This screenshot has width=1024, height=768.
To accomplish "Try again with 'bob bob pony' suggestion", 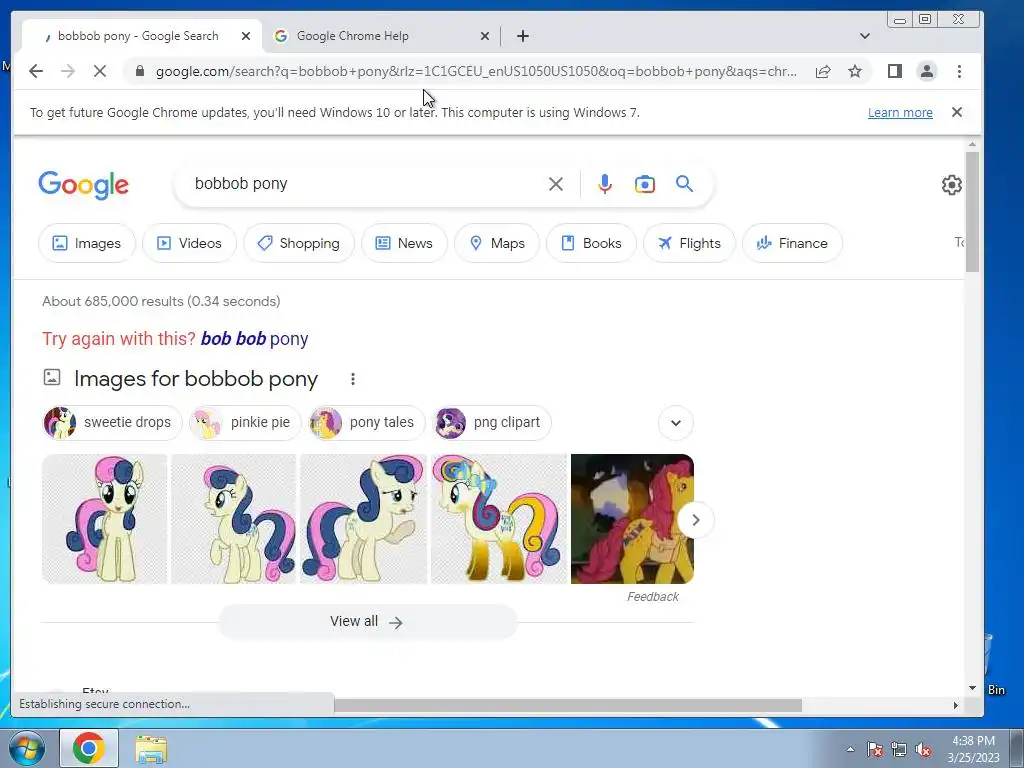I will [254, 339].
